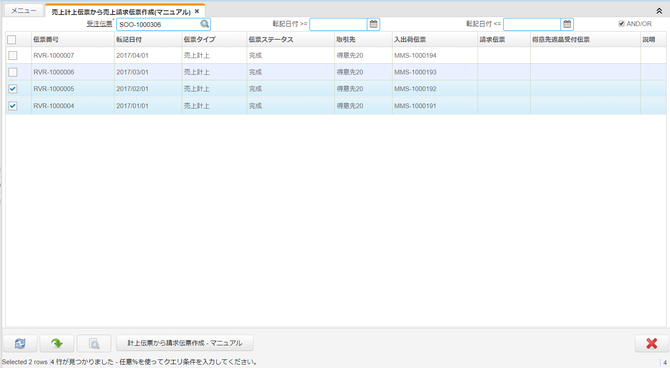Sort by the 転記日付 column header

[148, 39]
